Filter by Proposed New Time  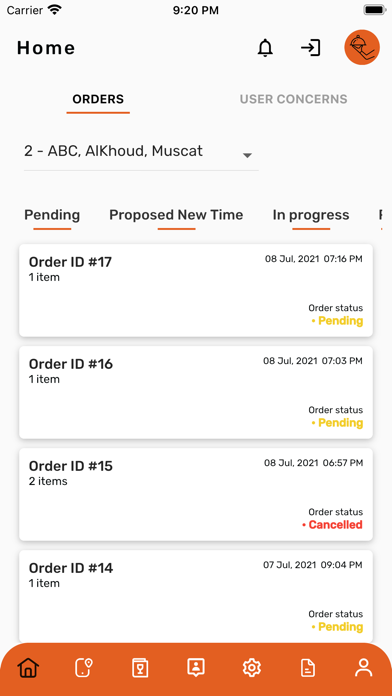pyautogui.click(x=176, y=215)
